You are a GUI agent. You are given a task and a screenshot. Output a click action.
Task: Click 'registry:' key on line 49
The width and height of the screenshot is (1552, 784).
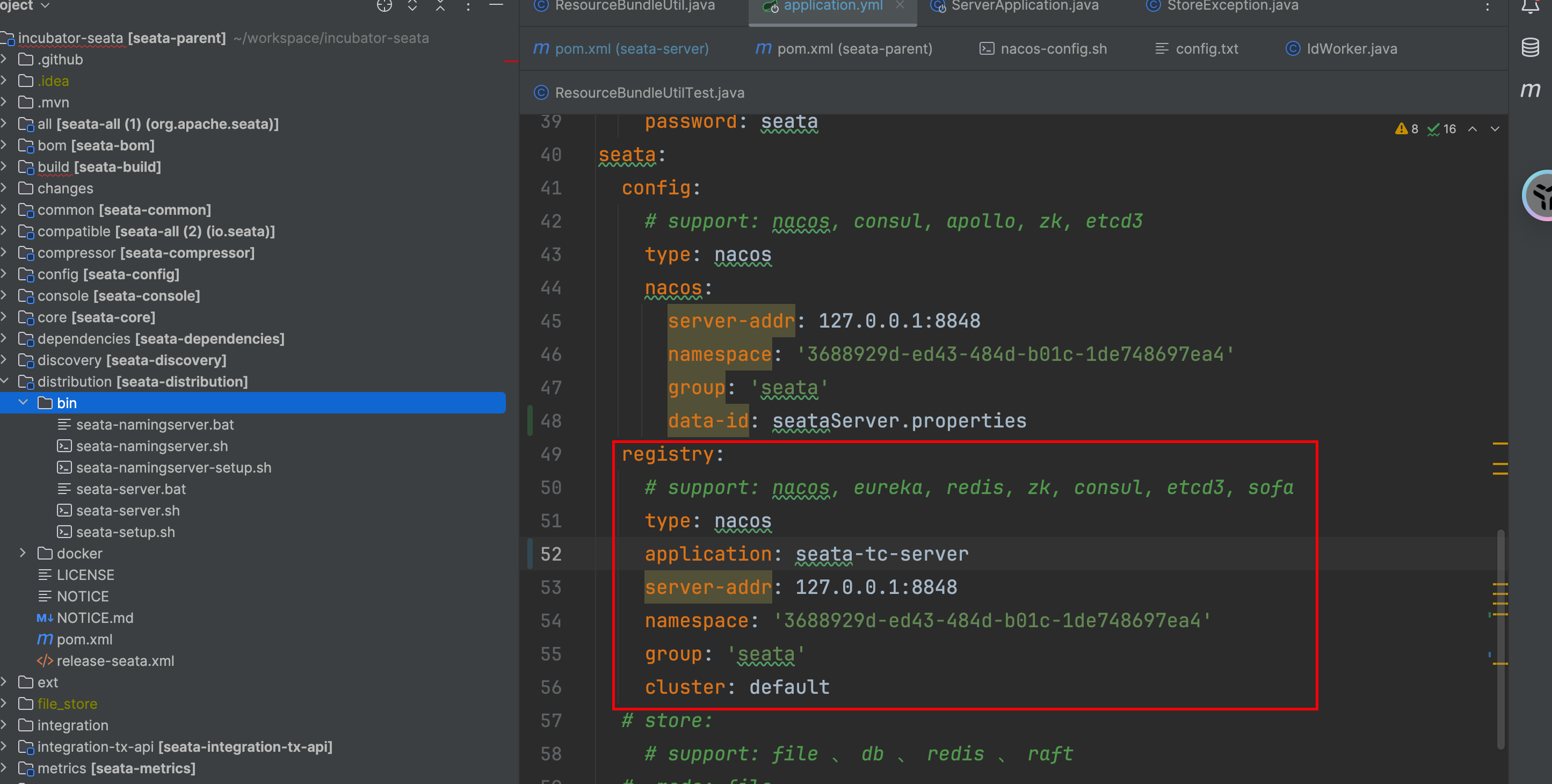pos(672,454)
